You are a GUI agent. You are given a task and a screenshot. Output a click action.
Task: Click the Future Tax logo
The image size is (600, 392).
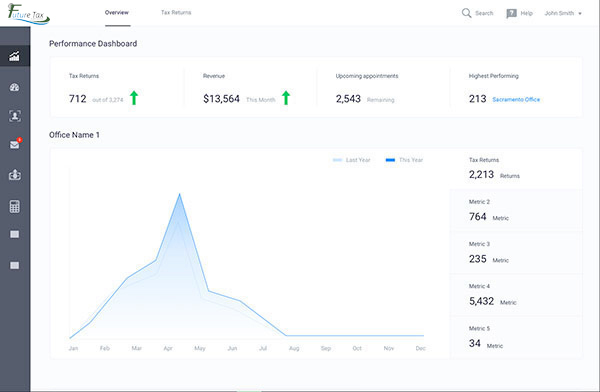[29, 14]
